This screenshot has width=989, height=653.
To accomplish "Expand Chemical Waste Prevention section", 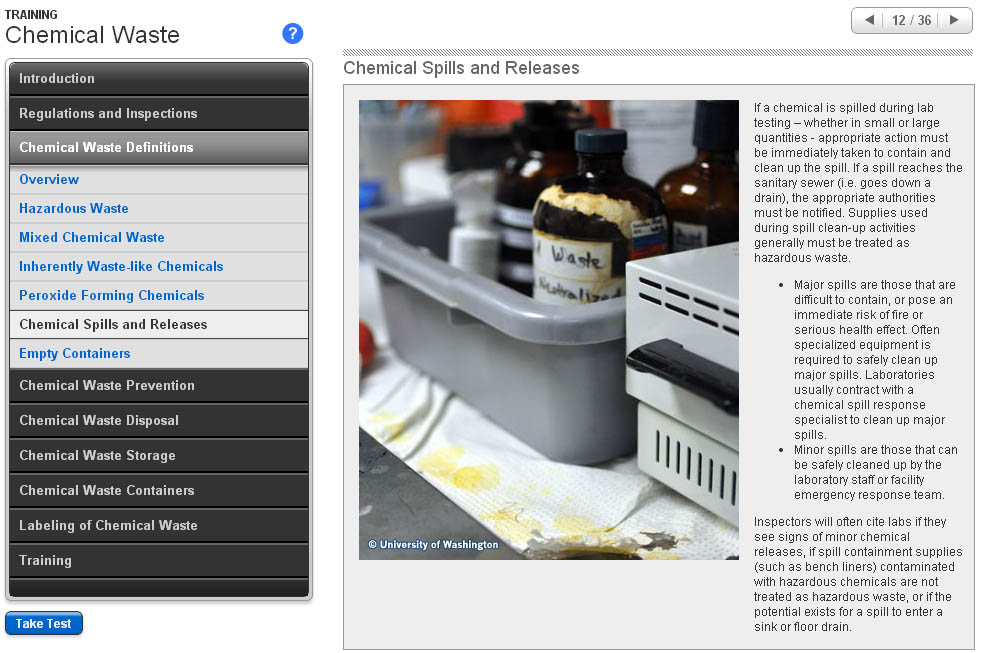I will coord(160,386).
